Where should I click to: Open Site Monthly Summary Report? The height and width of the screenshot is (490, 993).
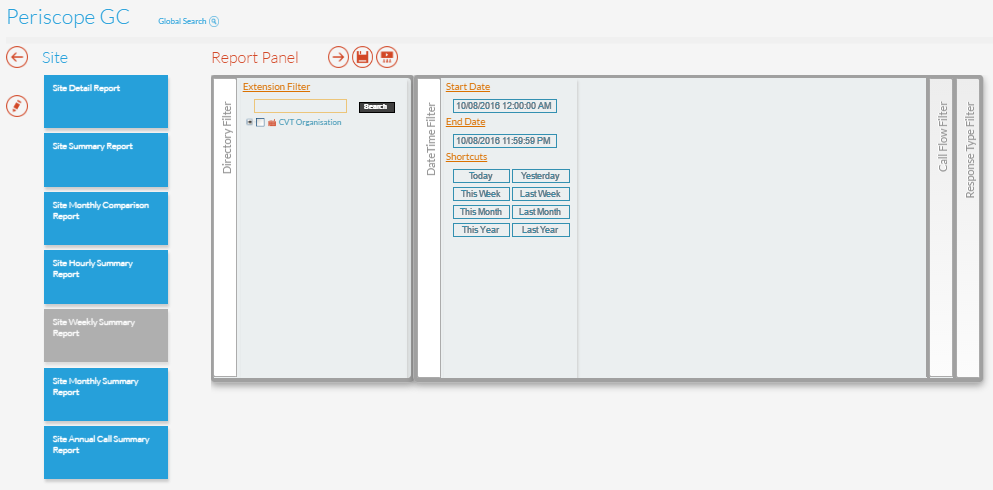point(106,394)
